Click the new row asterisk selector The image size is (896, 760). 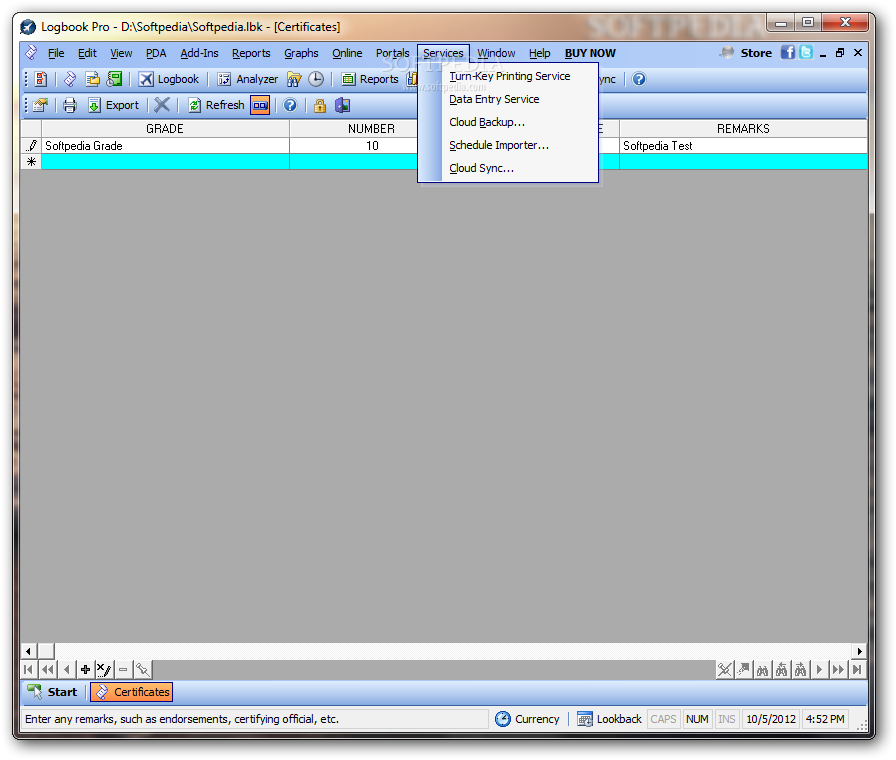point(31,162)
